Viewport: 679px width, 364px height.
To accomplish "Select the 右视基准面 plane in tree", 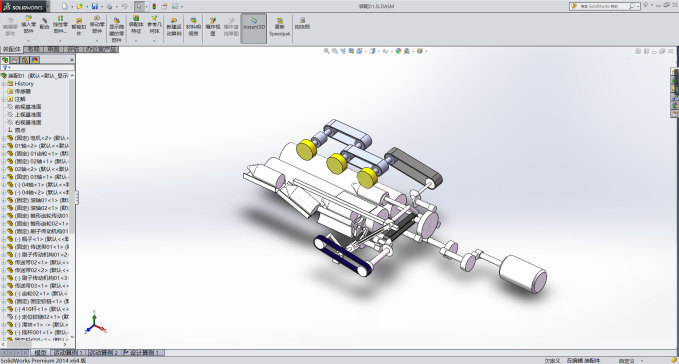I will [x=28, y=122].
